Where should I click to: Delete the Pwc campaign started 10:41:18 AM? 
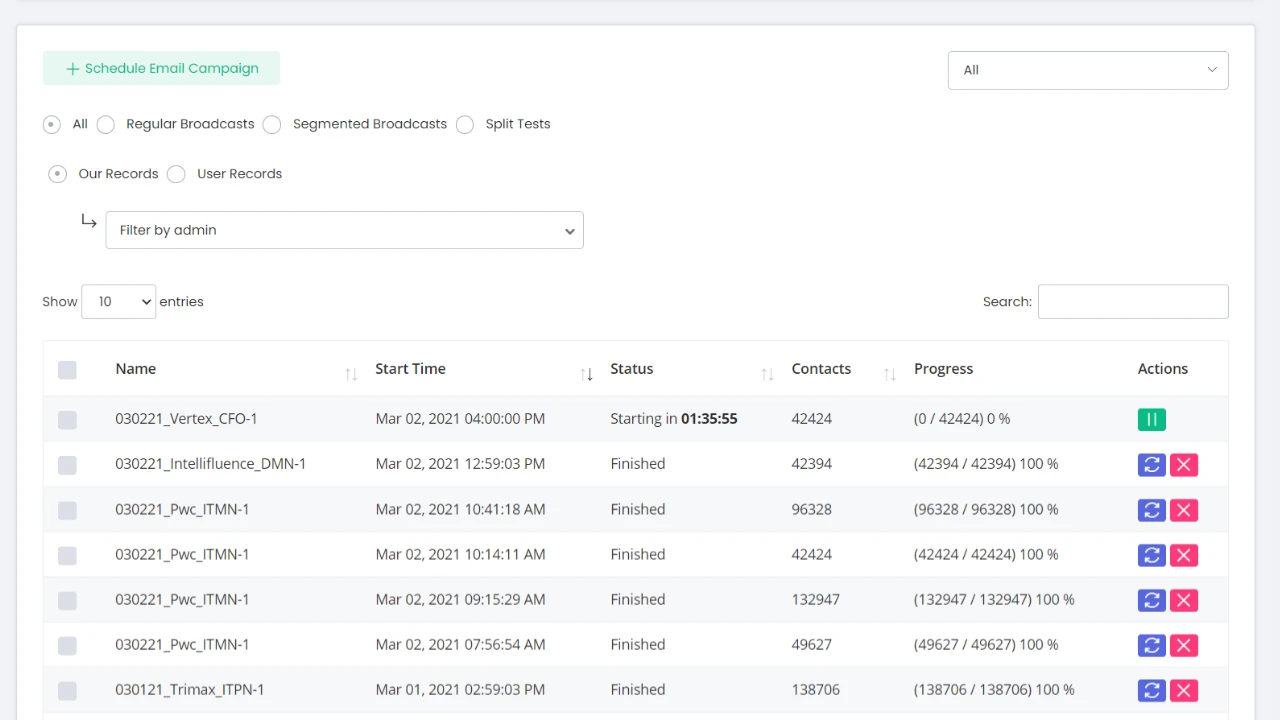(x=1184, y=510)
